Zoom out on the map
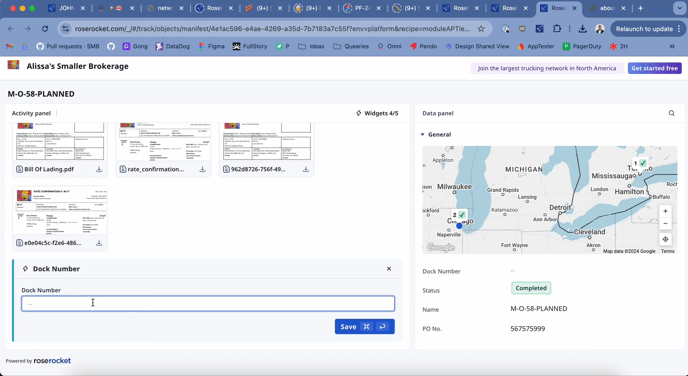Viewport: 688px width, 376px height. pos(665,223)
